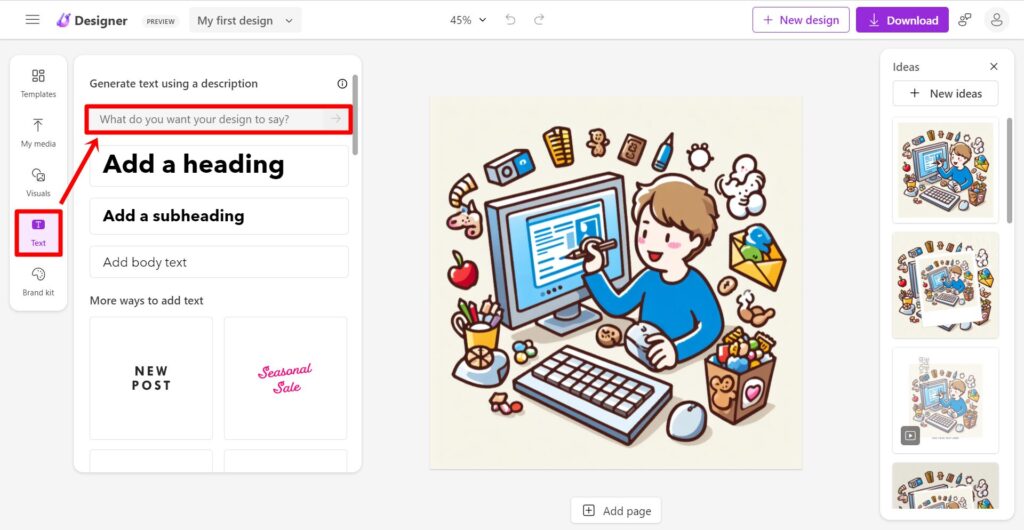Select the cartoon illustration on canvas

[x=616, y=283]
